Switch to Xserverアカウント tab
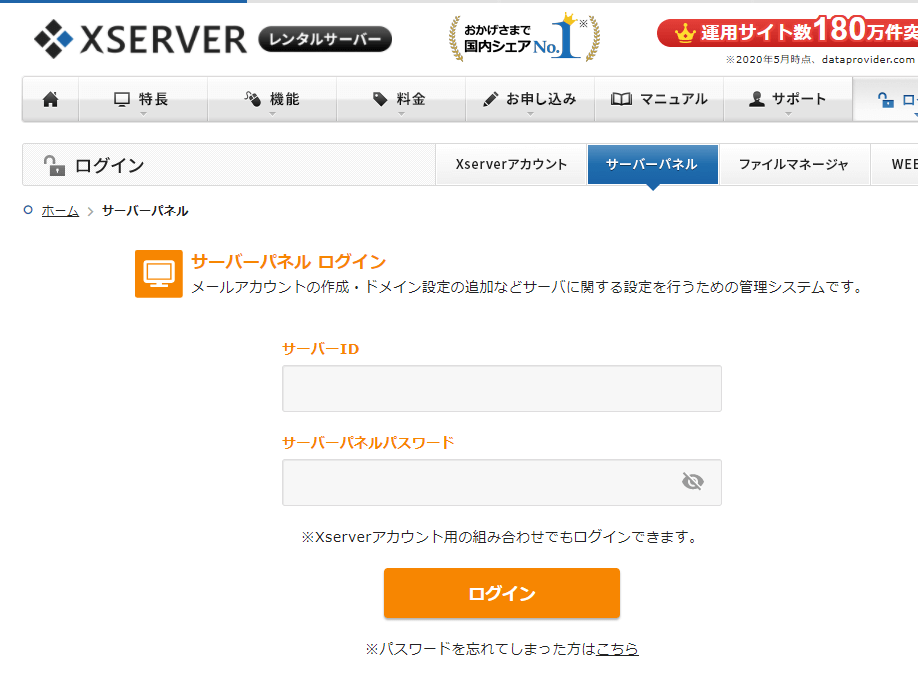This screenshot has height=683, width=918. tap(511, 165)
